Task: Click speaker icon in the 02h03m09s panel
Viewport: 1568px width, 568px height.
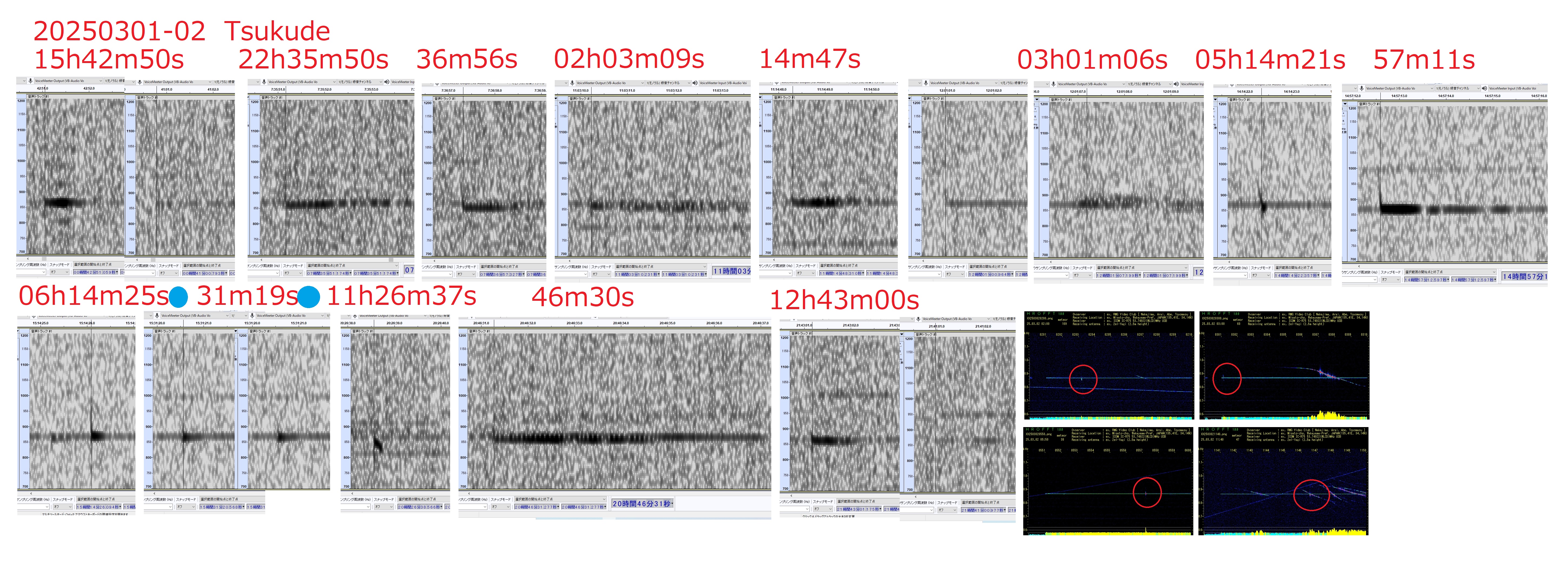Action: pyautogui.click(x=695, y=83)
